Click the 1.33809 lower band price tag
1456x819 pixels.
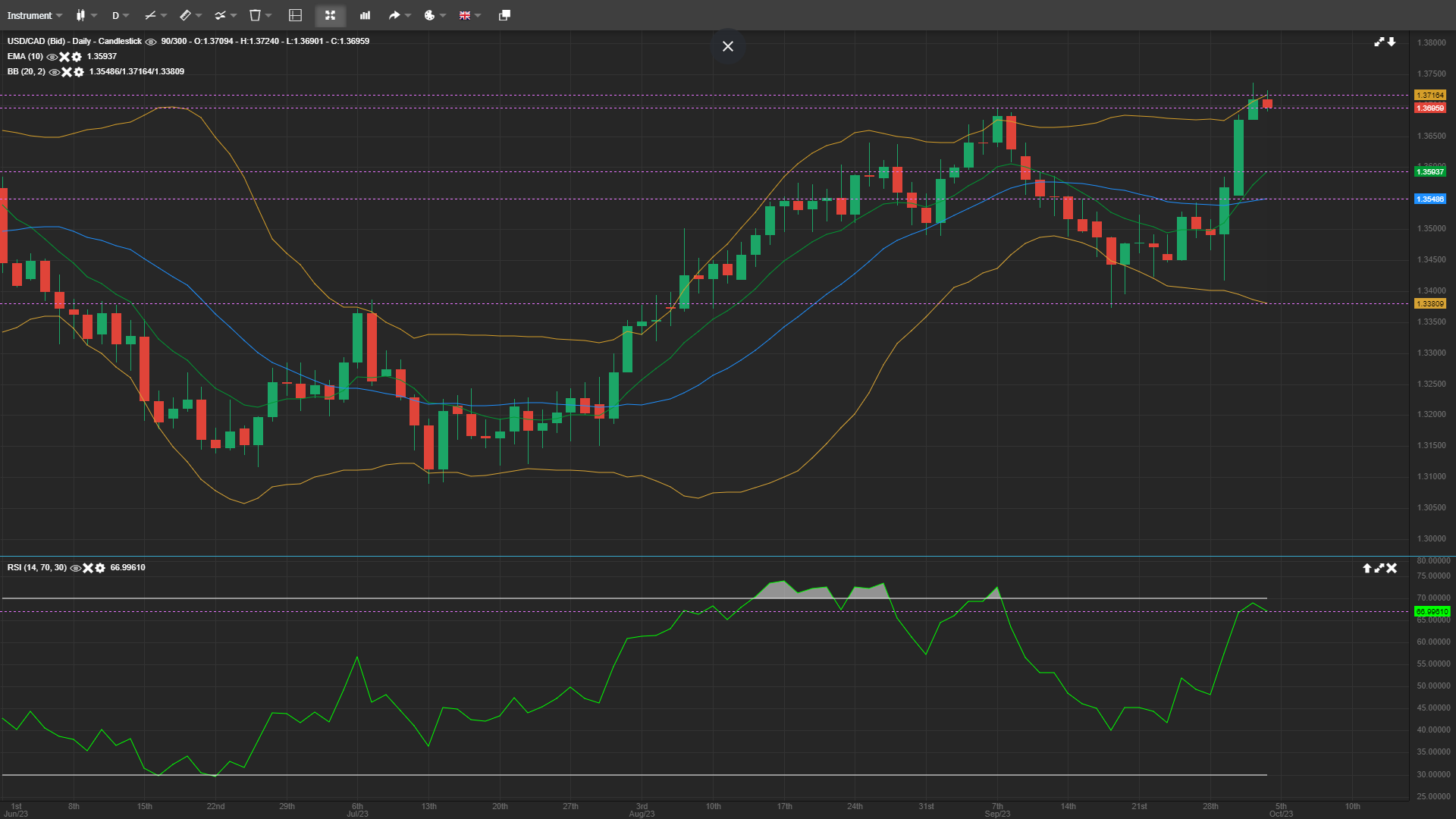coord(1430,304)
